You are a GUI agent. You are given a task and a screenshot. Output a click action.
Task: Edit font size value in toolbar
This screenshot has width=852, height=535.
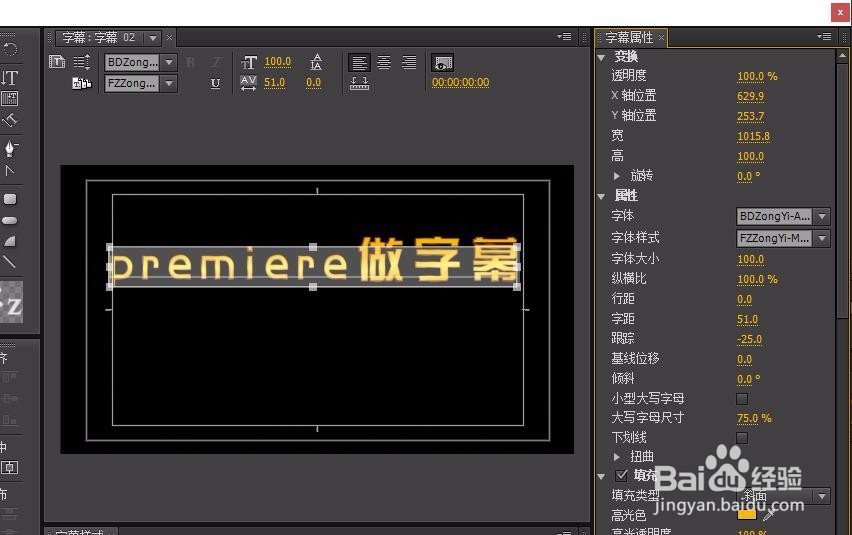pos(278,62)
